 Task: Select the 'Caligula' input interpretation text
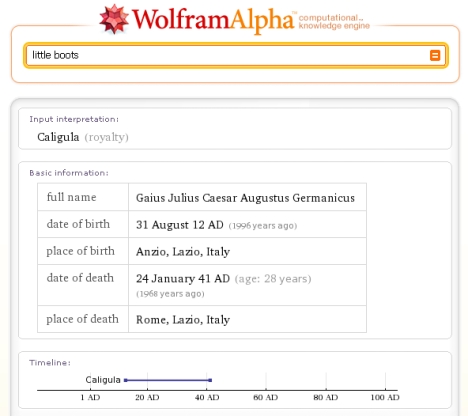[58, 137]
